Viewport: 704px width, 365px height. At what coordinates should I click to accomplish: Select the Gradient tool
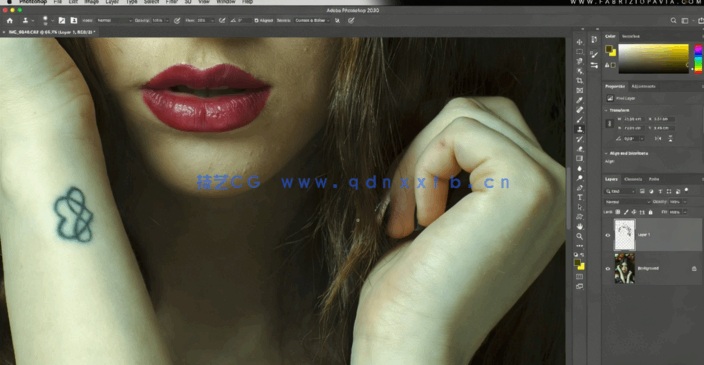[580, 158]
